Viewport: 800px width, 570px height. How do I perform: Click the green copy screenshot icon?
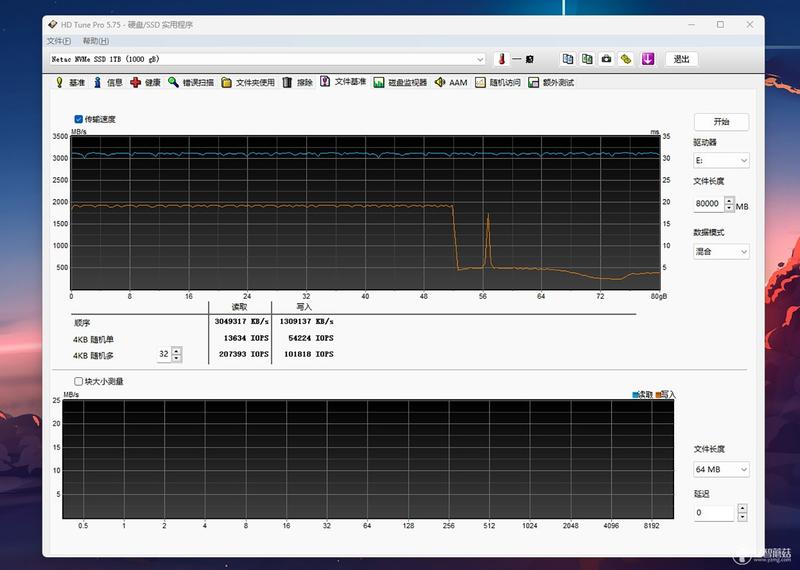tap(587, 59)
